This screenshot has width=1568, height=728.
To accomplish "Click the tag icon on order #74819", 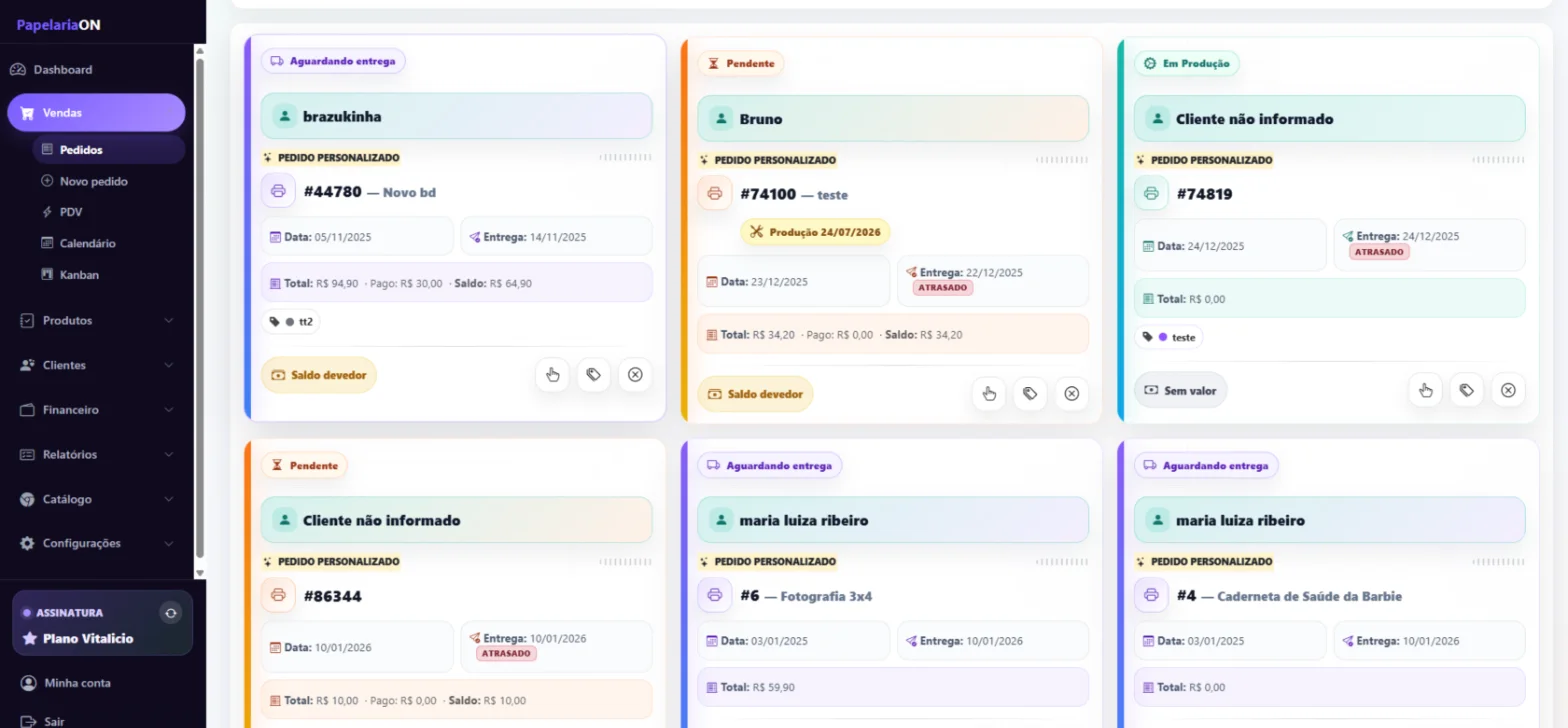I will (1467, 390).
